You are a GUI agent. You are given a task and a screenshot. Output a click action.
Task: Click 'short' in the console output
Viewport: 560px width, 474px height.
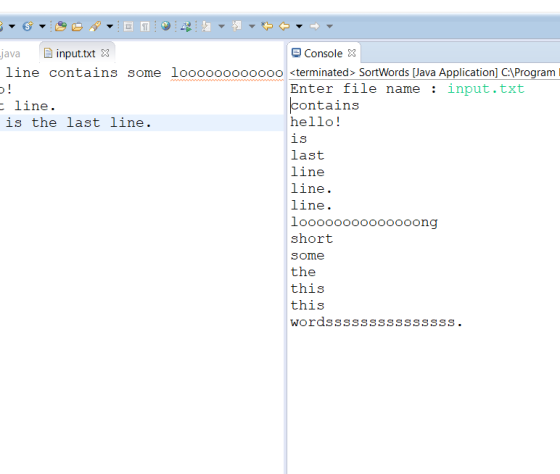coord(311,239)
